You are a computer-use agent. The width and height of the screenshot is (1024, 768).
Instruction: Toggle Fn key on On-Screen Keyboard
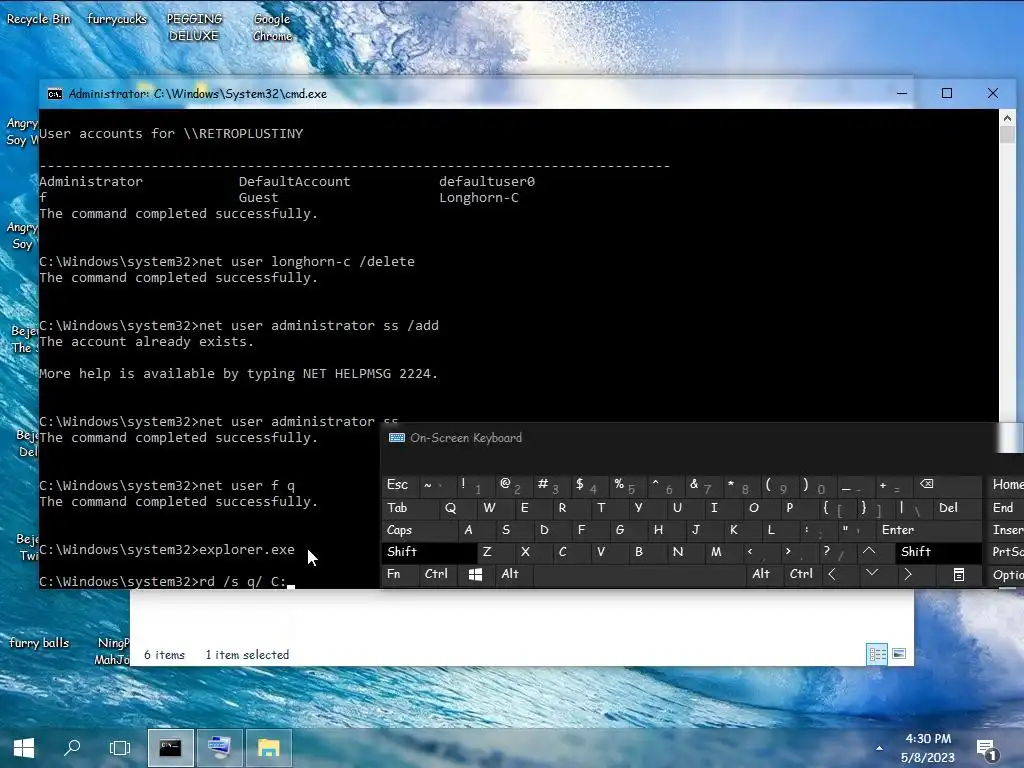(398, 574)
